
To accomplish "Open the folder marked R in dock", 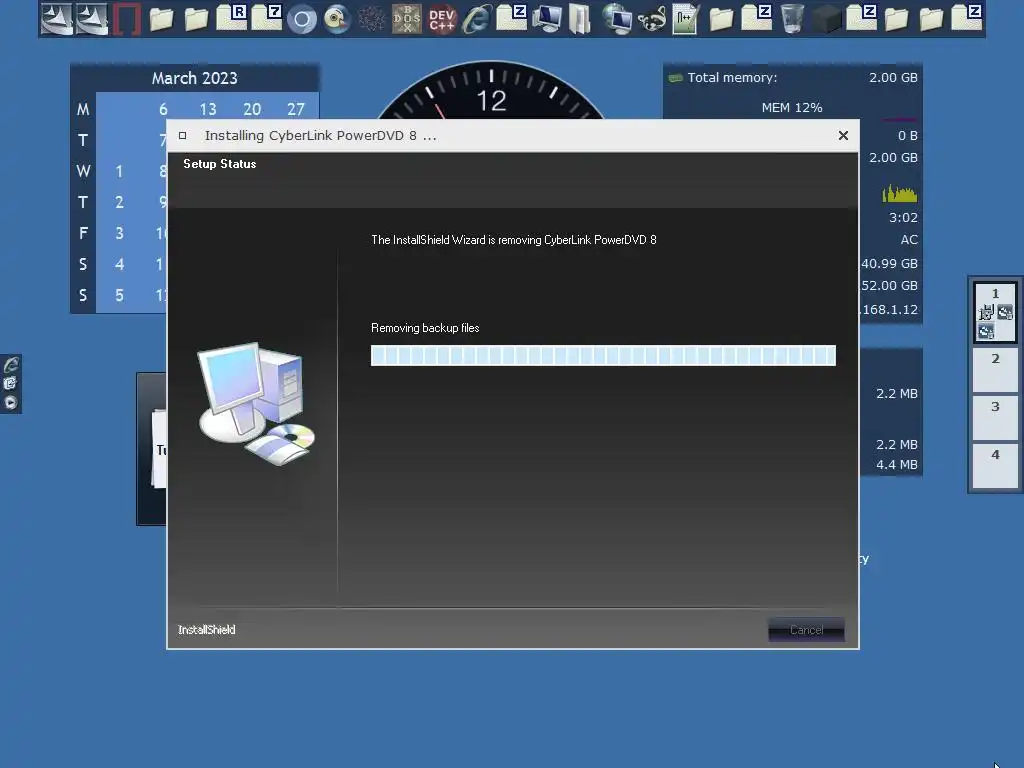I will [231, 18].
